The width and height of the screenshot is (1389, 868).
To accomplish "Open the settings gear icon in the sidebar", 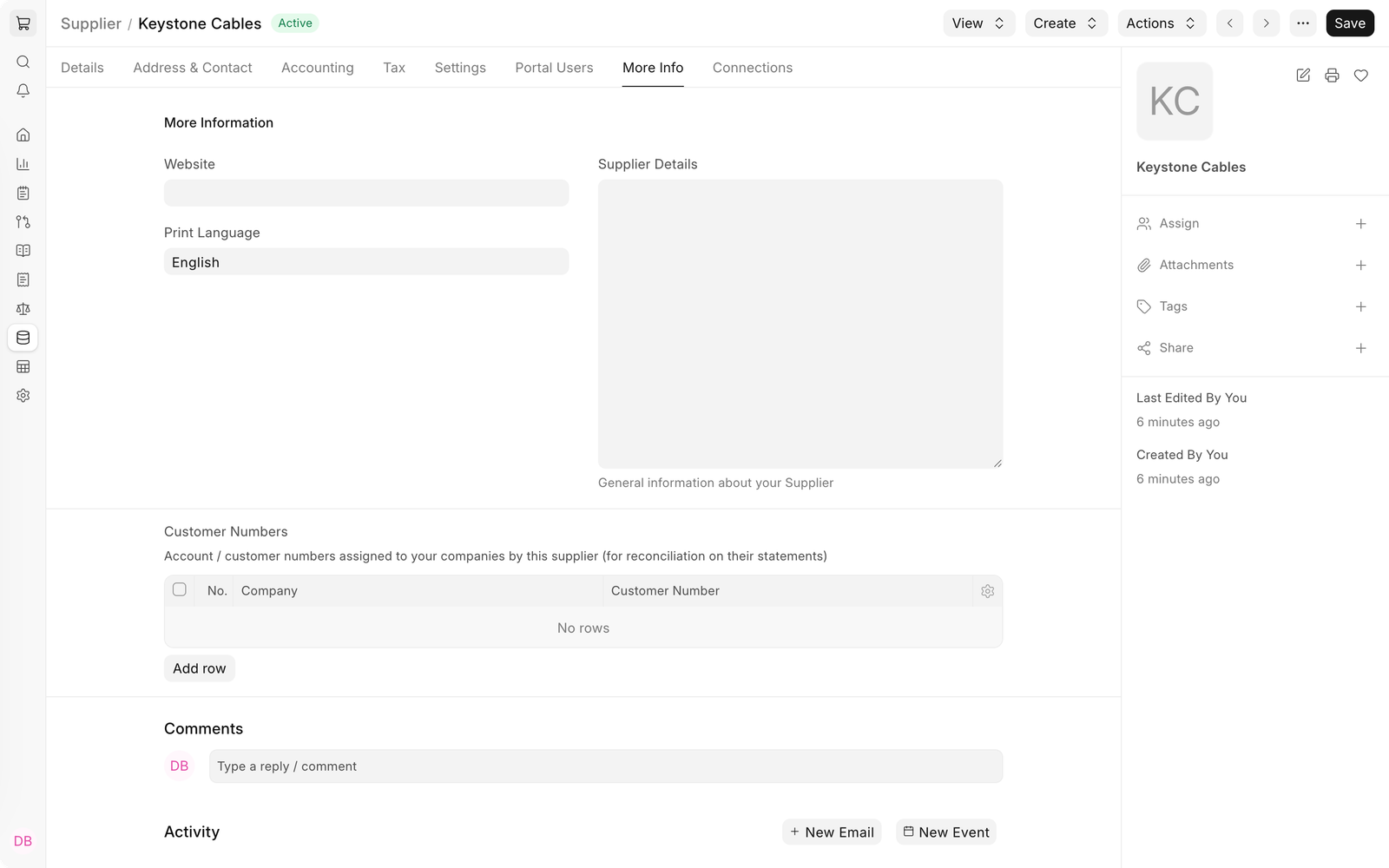I will point(23,396).
